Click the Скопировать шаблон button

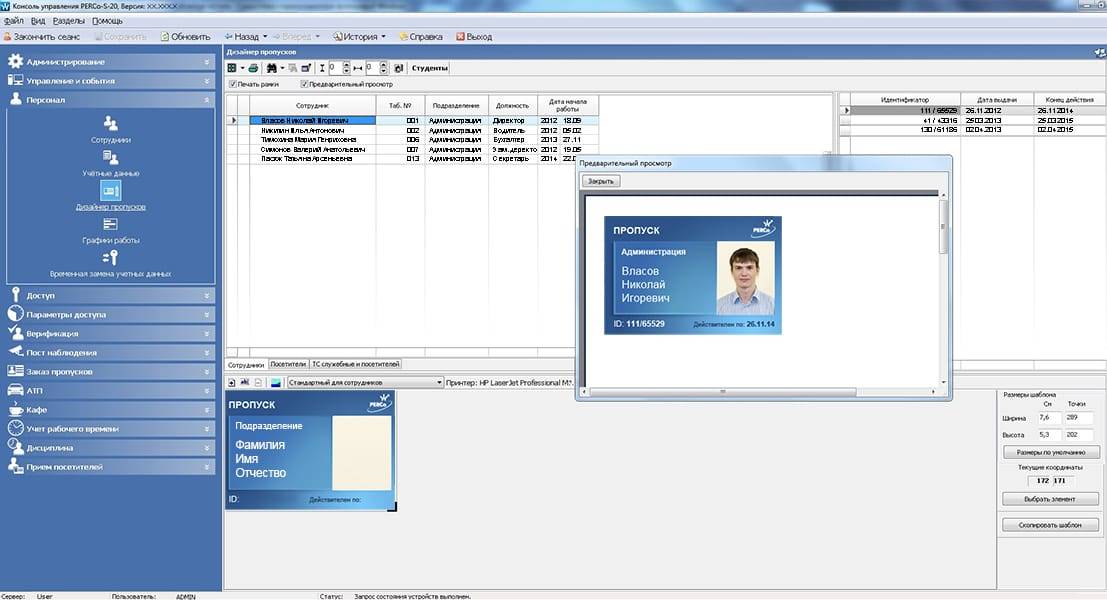1050,524
